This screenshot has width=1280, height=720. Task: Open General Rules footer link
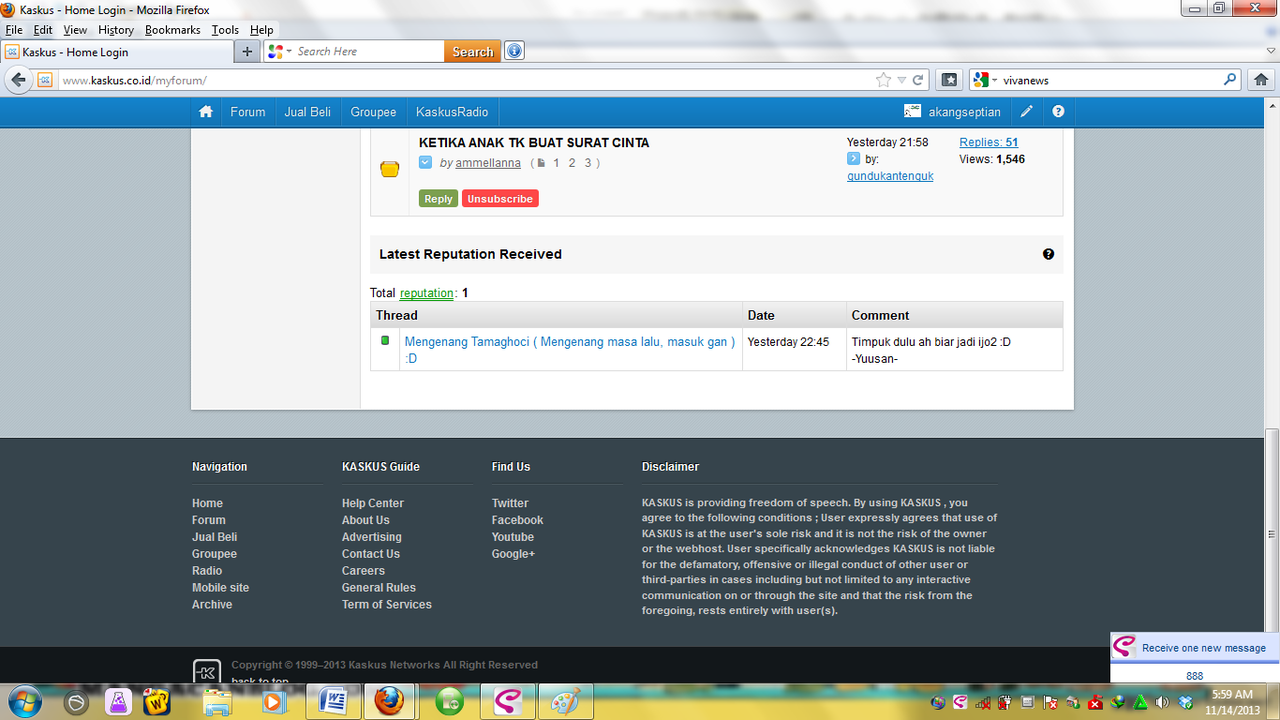(x=378, y=587)
